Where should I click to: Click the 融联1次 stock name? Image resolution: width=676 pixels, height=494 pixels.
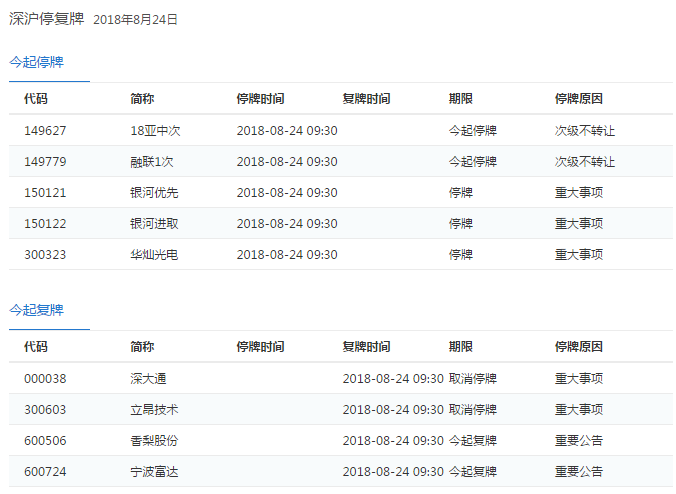[x=152, y=162]
